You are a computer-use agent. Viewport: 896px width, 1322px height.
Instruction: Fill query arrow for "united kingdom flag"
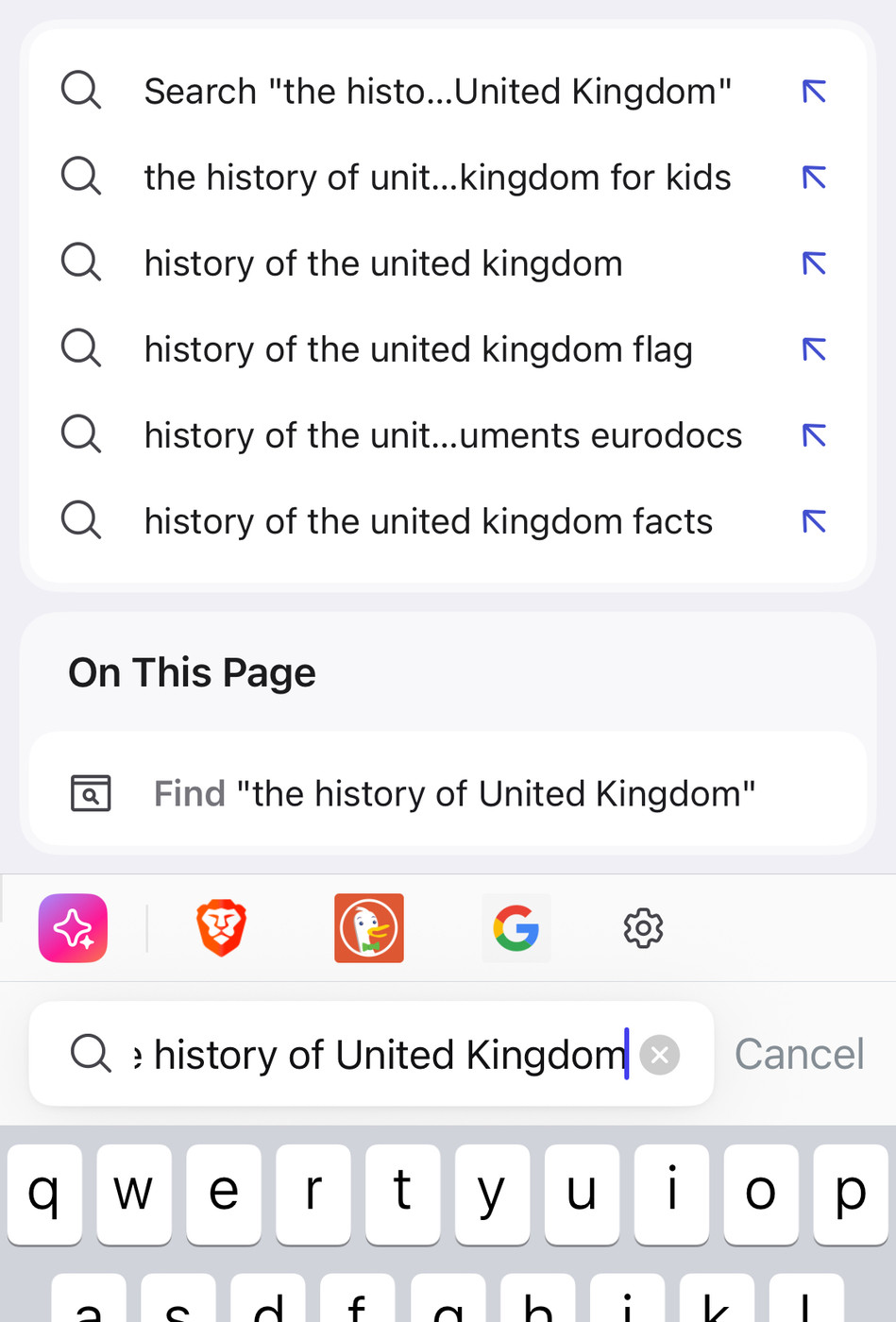[x=814, y=349]
